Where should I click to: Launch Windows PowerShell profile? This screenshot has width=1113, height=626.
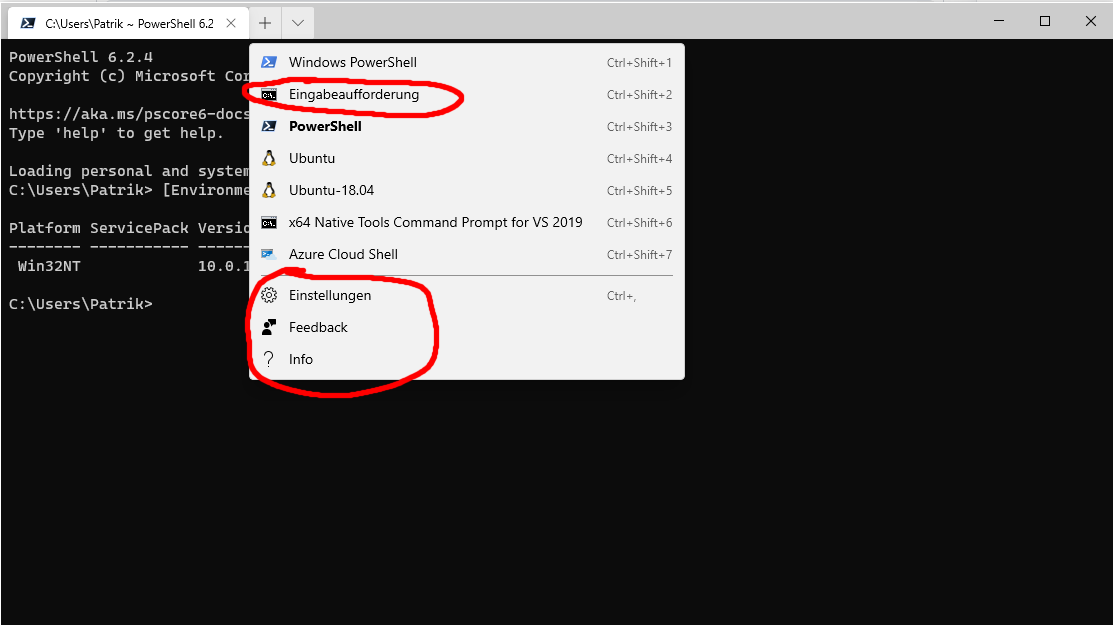pos(467,62)
